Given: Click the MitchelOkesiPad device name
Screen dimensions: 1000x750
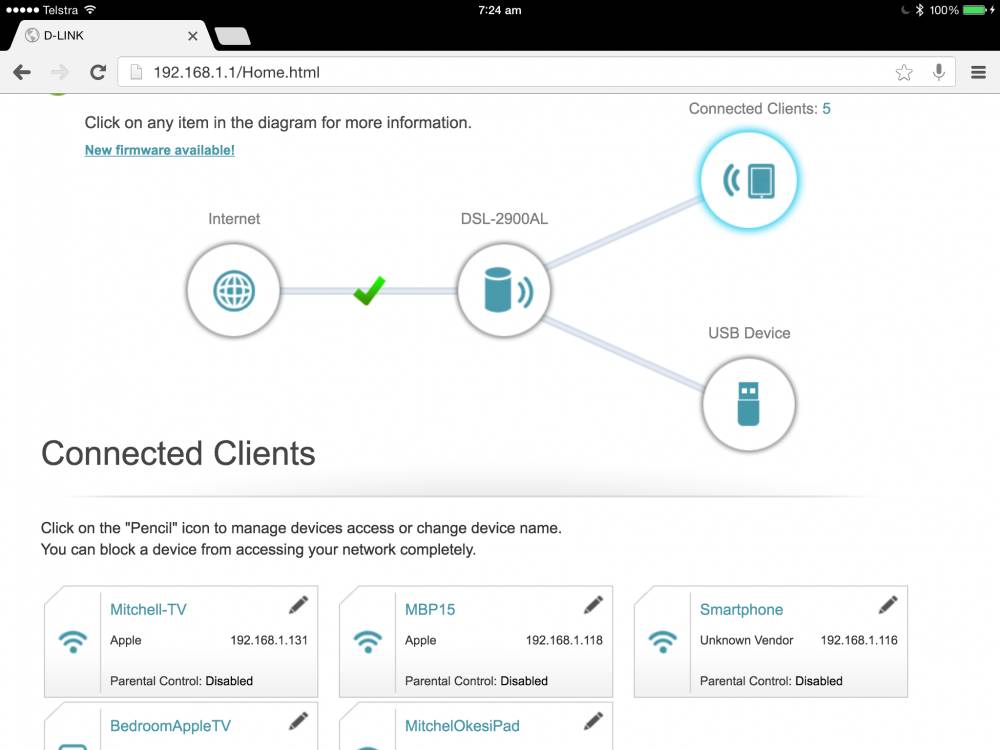Looking at the screenshot, I should (462, 726).
